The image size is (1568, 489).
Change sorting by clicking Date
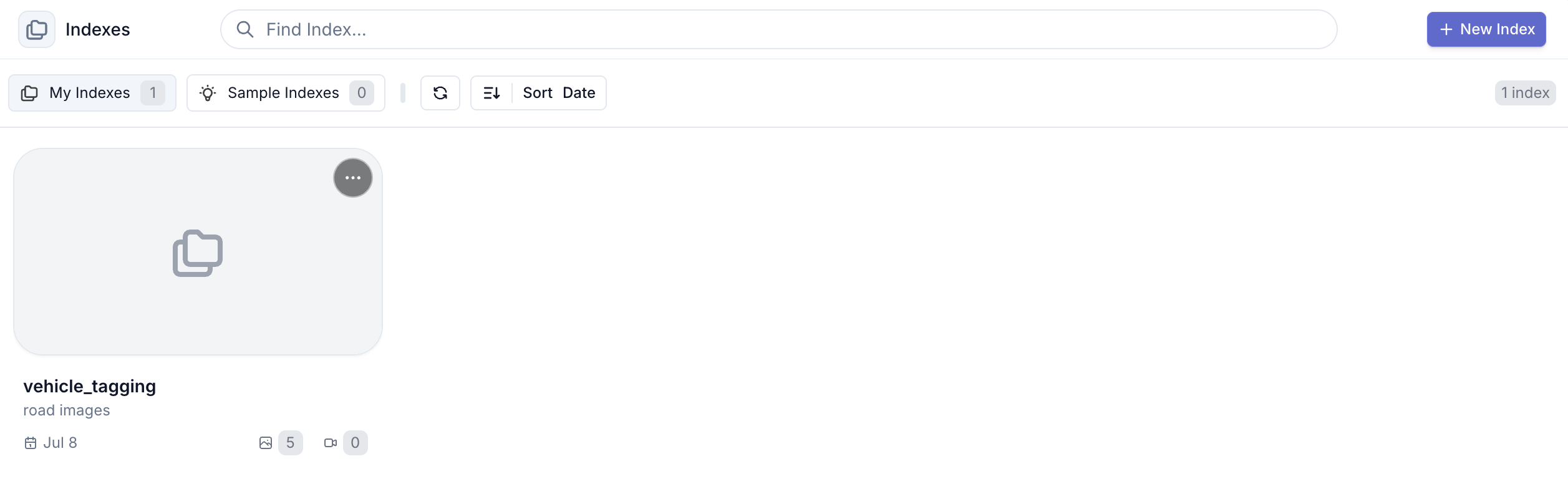point(579,92)
